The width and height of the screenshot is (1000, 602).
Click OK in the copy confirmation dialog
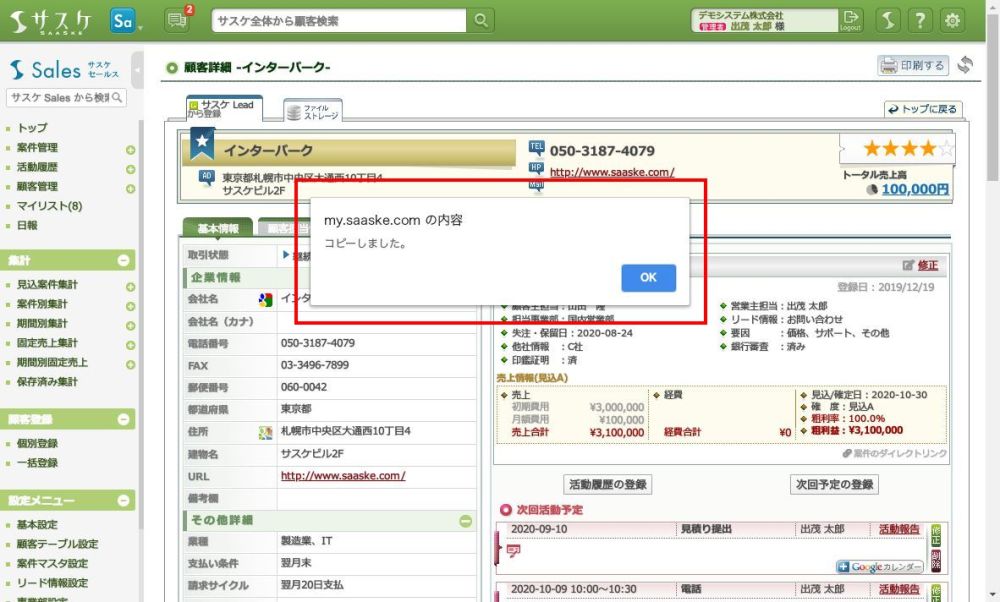[648, 278]
